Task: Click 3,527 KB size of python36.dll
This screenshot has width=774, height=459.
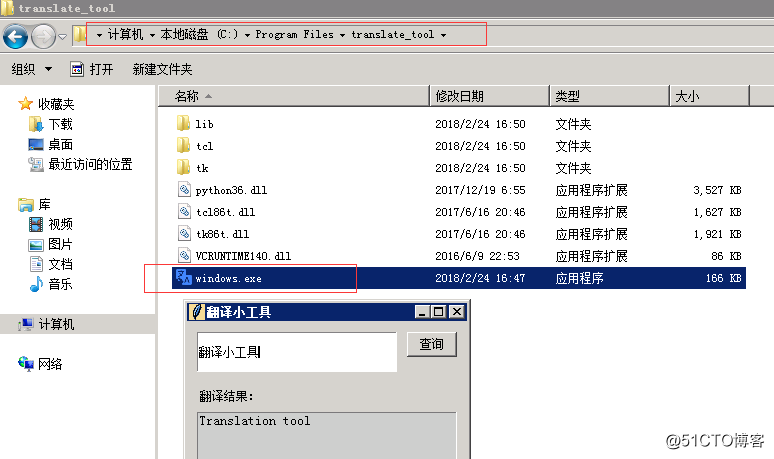Action: [x=717, y=190]
